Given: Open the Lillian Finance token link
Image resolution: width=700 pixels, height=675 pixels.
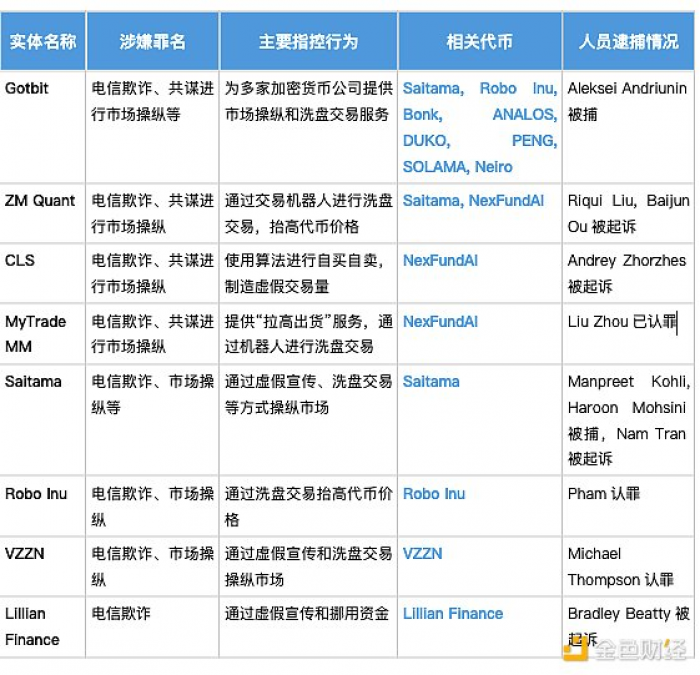Looking at the screenshot, I should (x=453, y=613).
